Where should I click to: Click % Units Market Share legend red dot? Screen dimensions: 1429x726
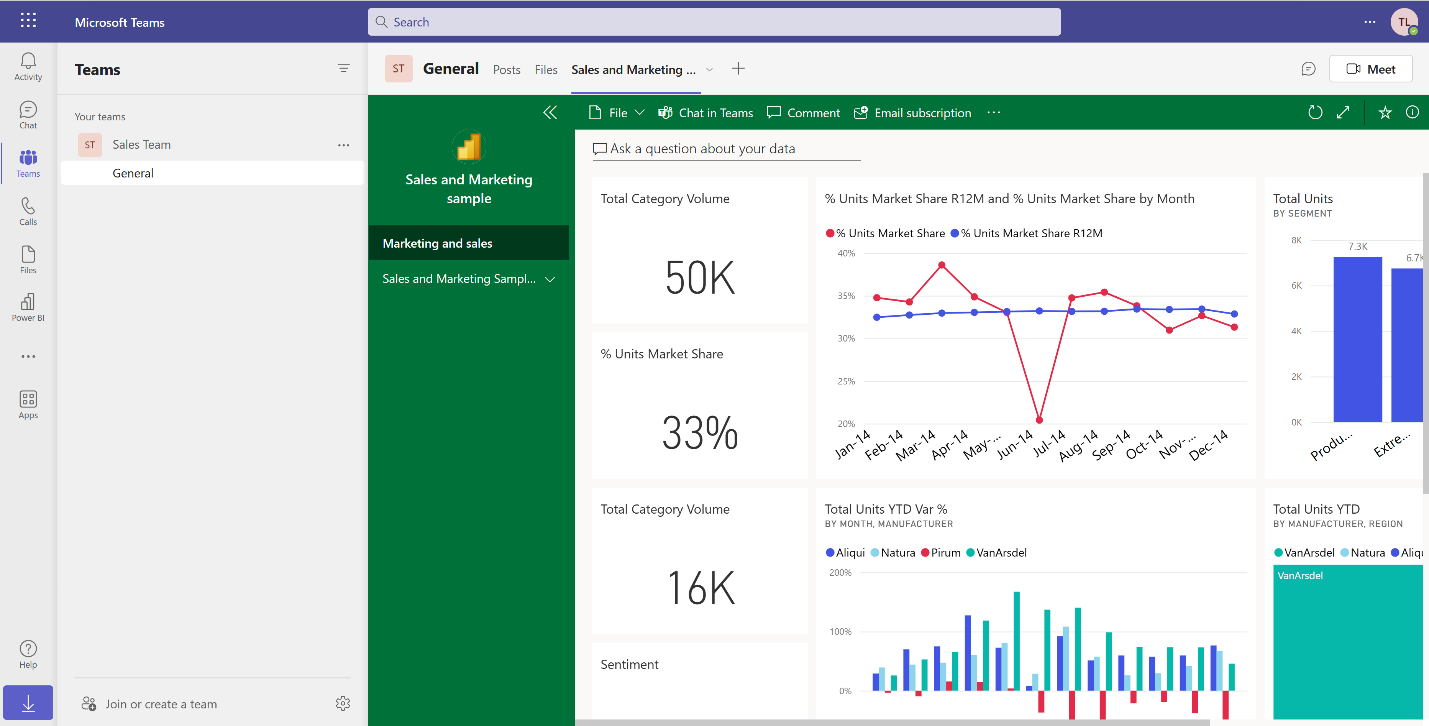[x=829, y=233]
